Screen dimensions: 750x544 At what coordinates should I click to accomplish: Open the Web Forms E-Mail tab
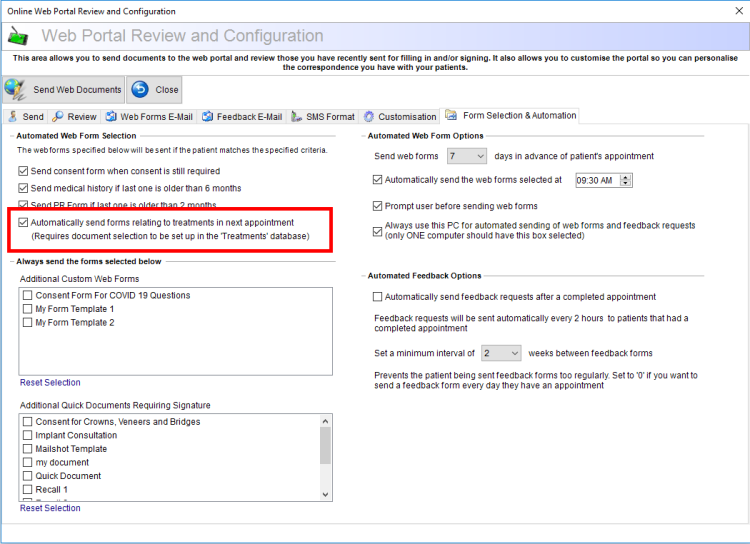coord(149,116)
